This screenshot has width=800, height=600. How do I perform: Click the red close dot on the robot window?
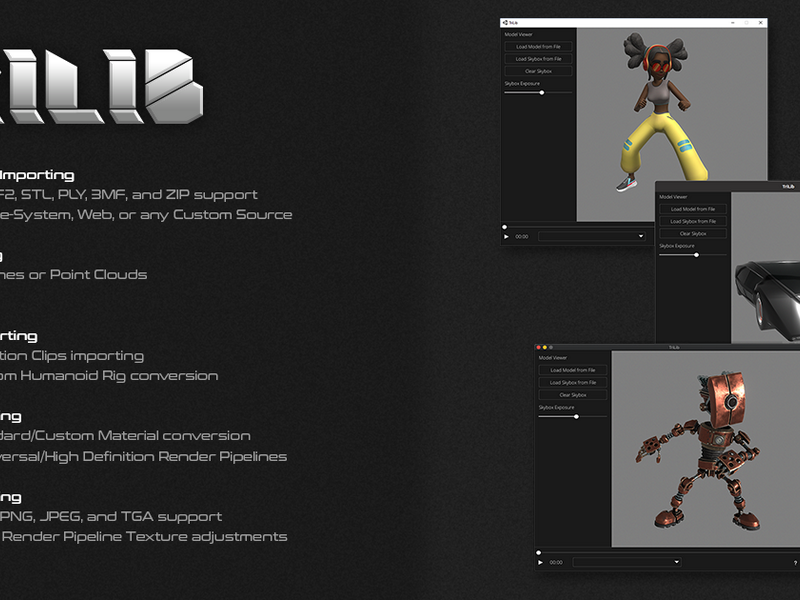pos(539,347)
